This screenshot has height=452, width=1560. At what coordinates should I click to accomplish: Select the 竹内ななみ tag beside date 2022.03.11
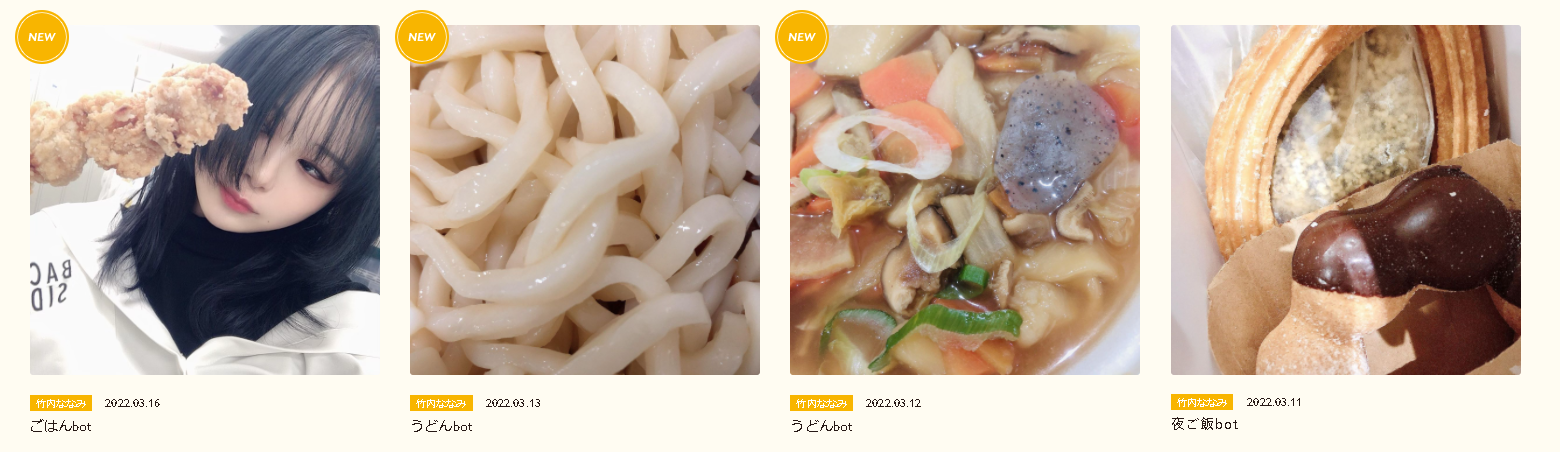(x=1202, y=402)
